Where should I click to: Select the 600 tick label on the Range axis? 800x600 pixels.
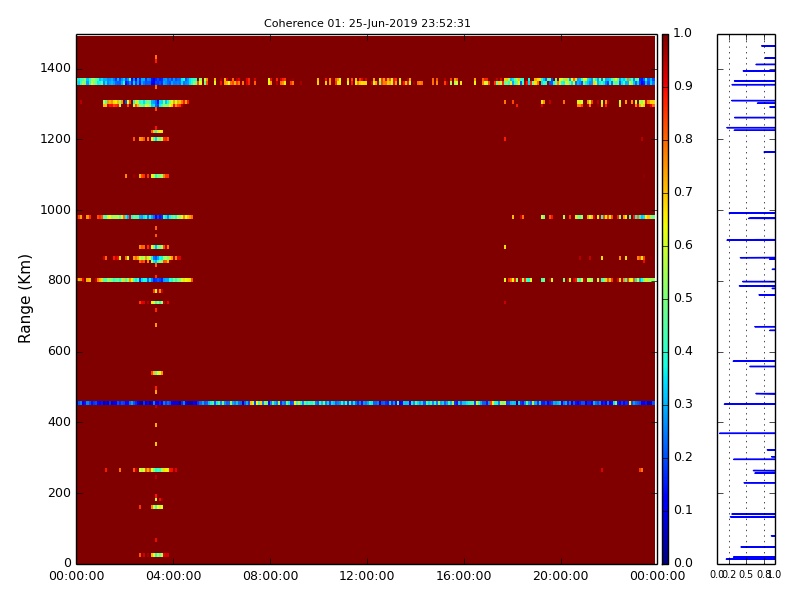pos(59,351)
